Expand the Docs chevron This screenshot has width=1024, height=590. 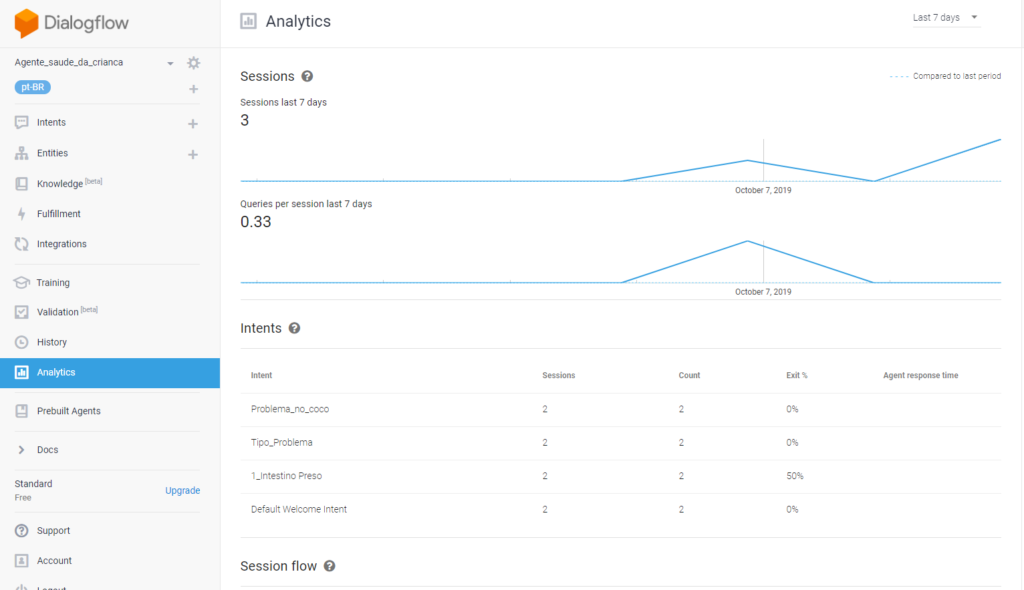[21, 450]
